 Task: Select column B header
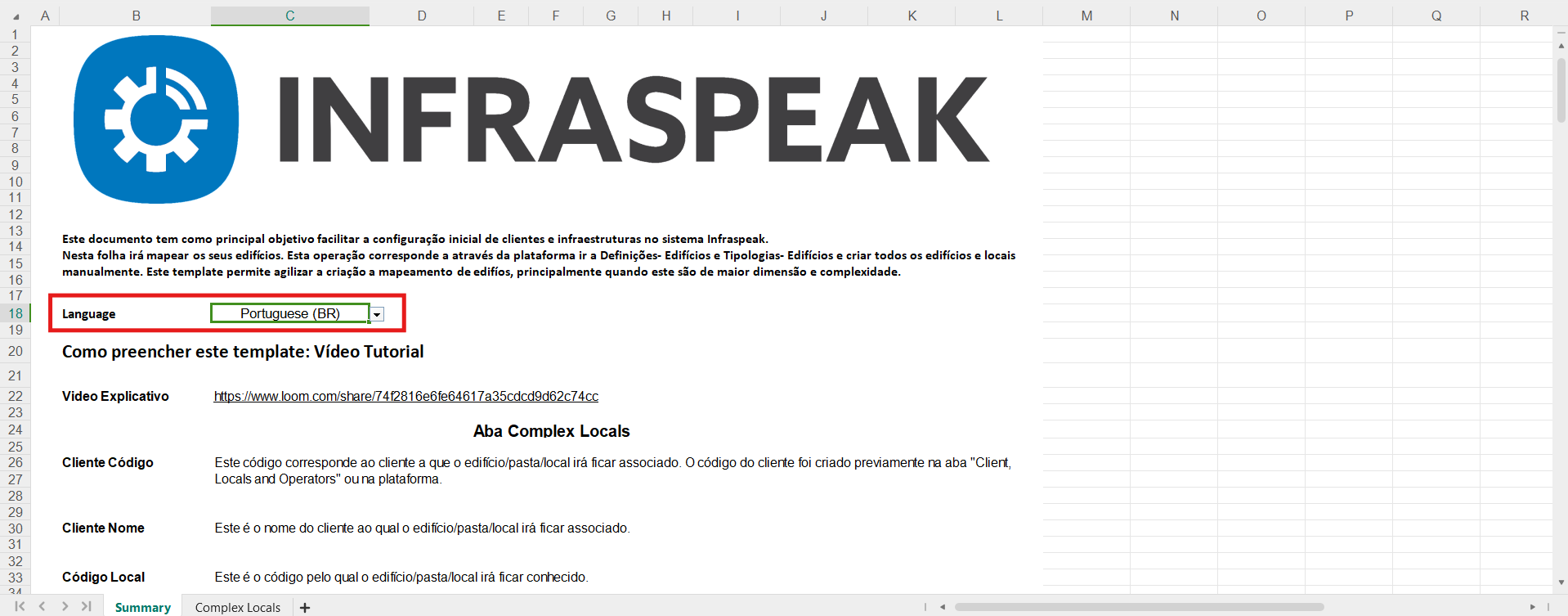pos(136,16)
